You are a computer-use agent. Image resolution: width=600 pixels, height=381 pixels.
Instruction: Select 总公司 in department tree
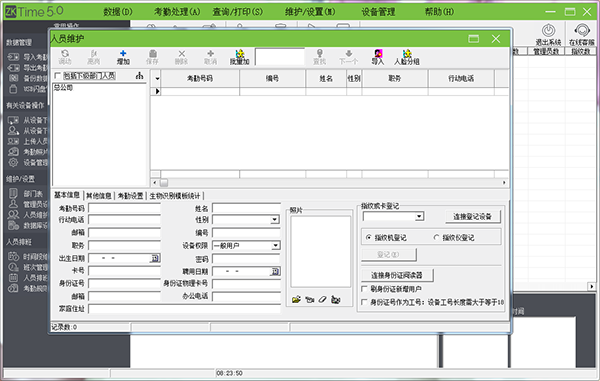click(63, 88)
